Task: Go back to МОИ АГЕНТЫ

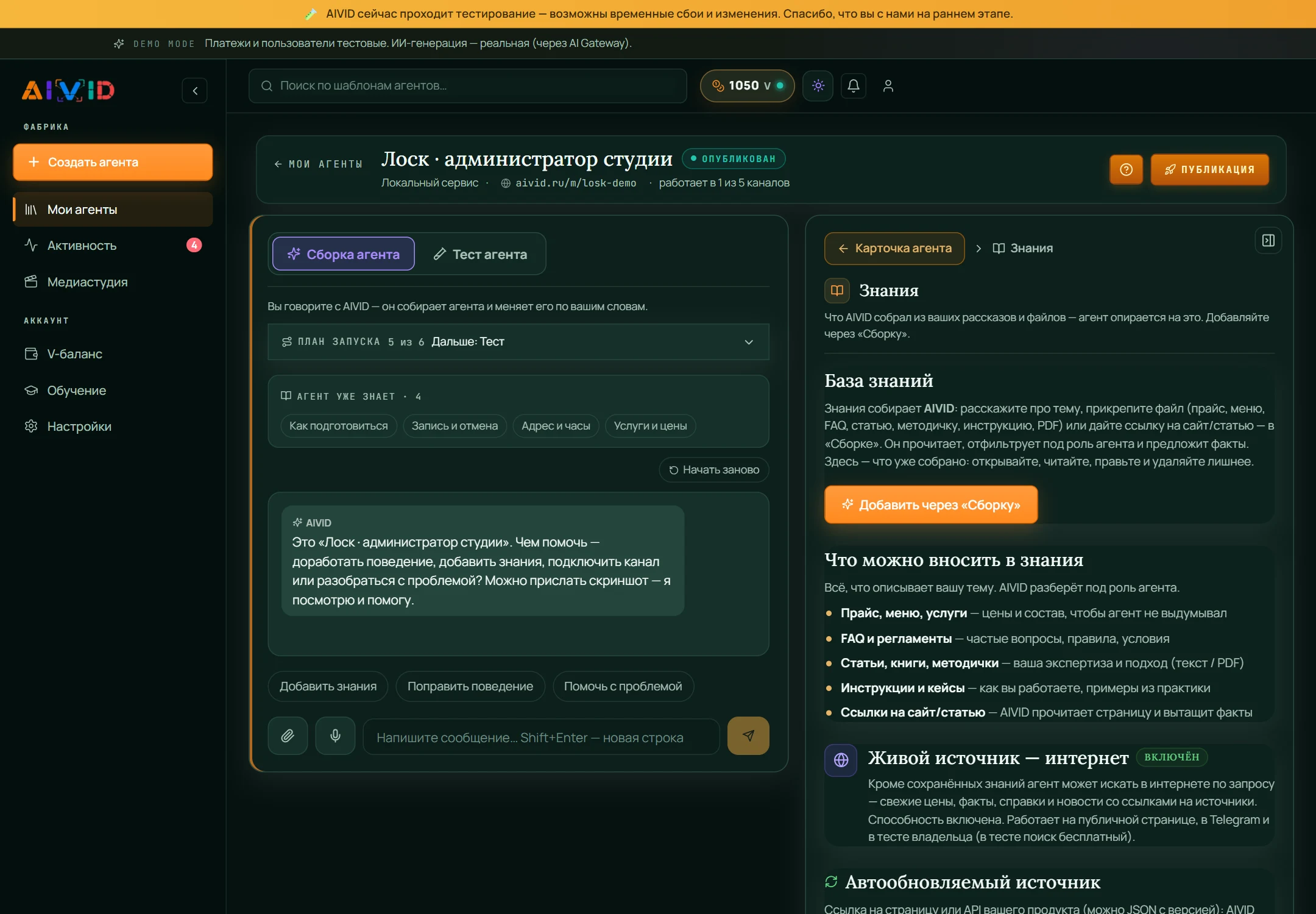Action: coord(318,164)
